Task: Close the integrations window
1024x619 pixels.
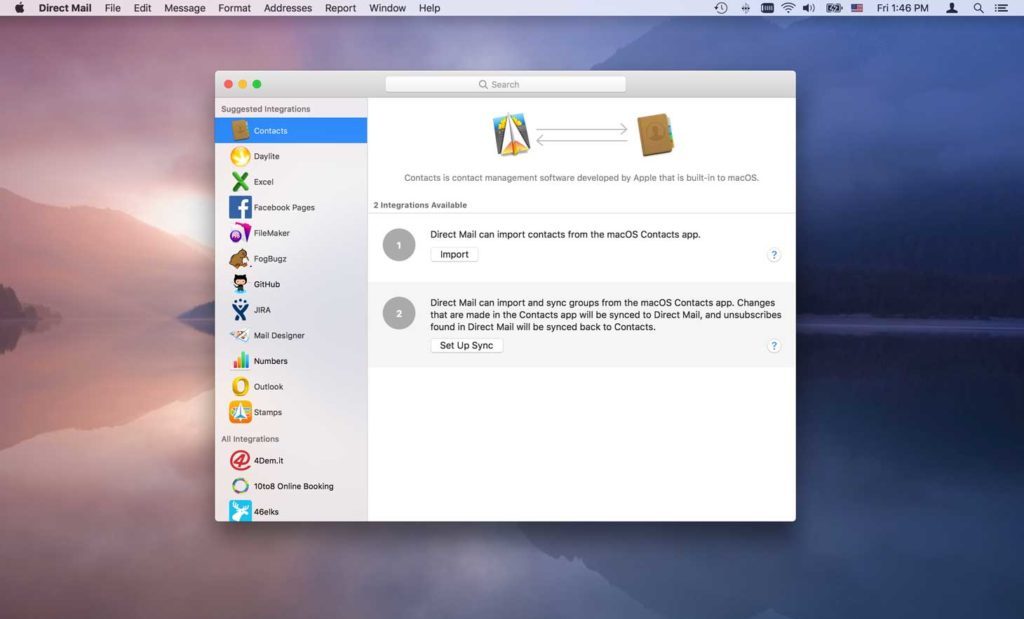Action: pos(228,84)
